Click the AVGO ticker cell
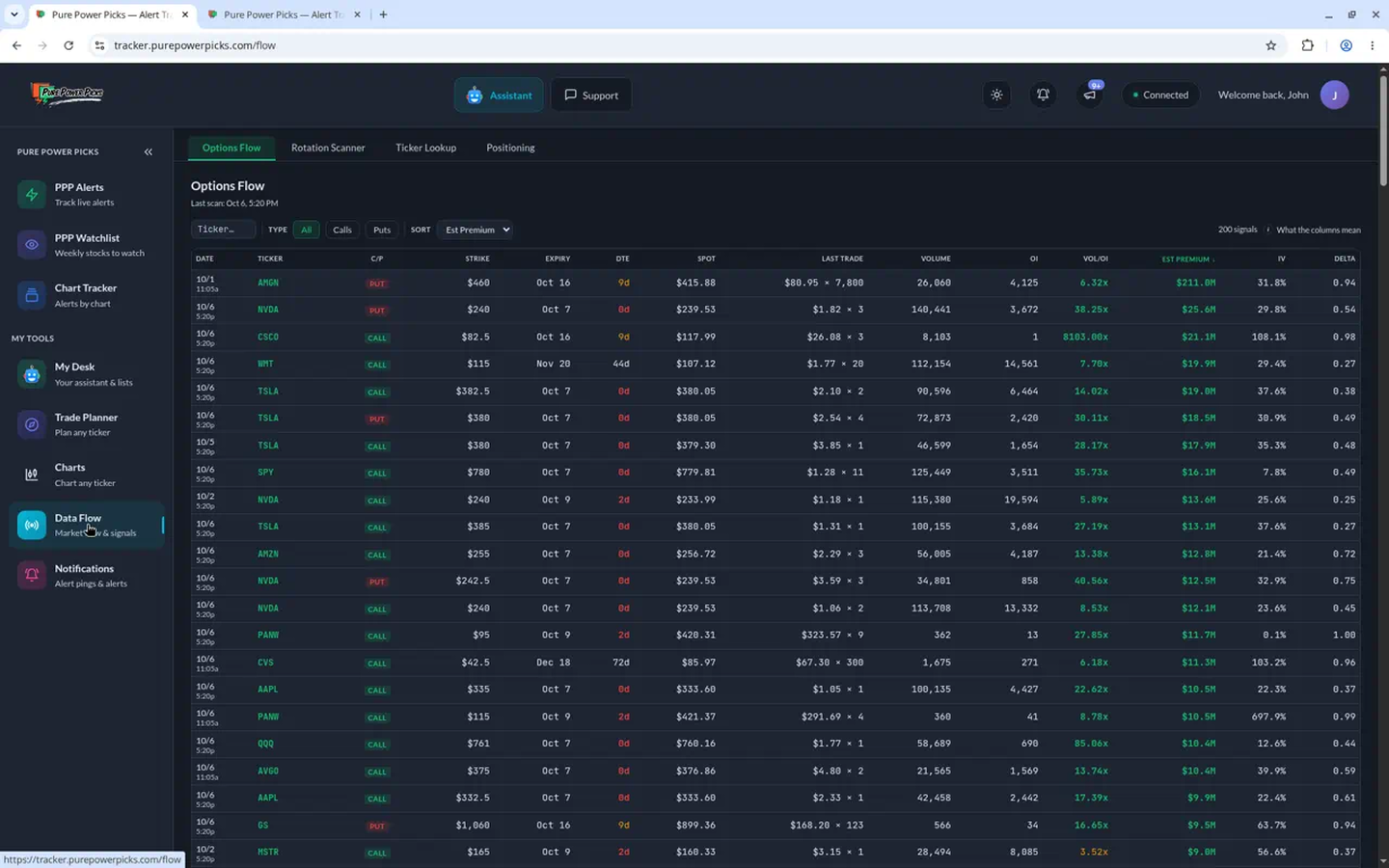The width and height of the screenshot is (1389, 868). [268, 771]
